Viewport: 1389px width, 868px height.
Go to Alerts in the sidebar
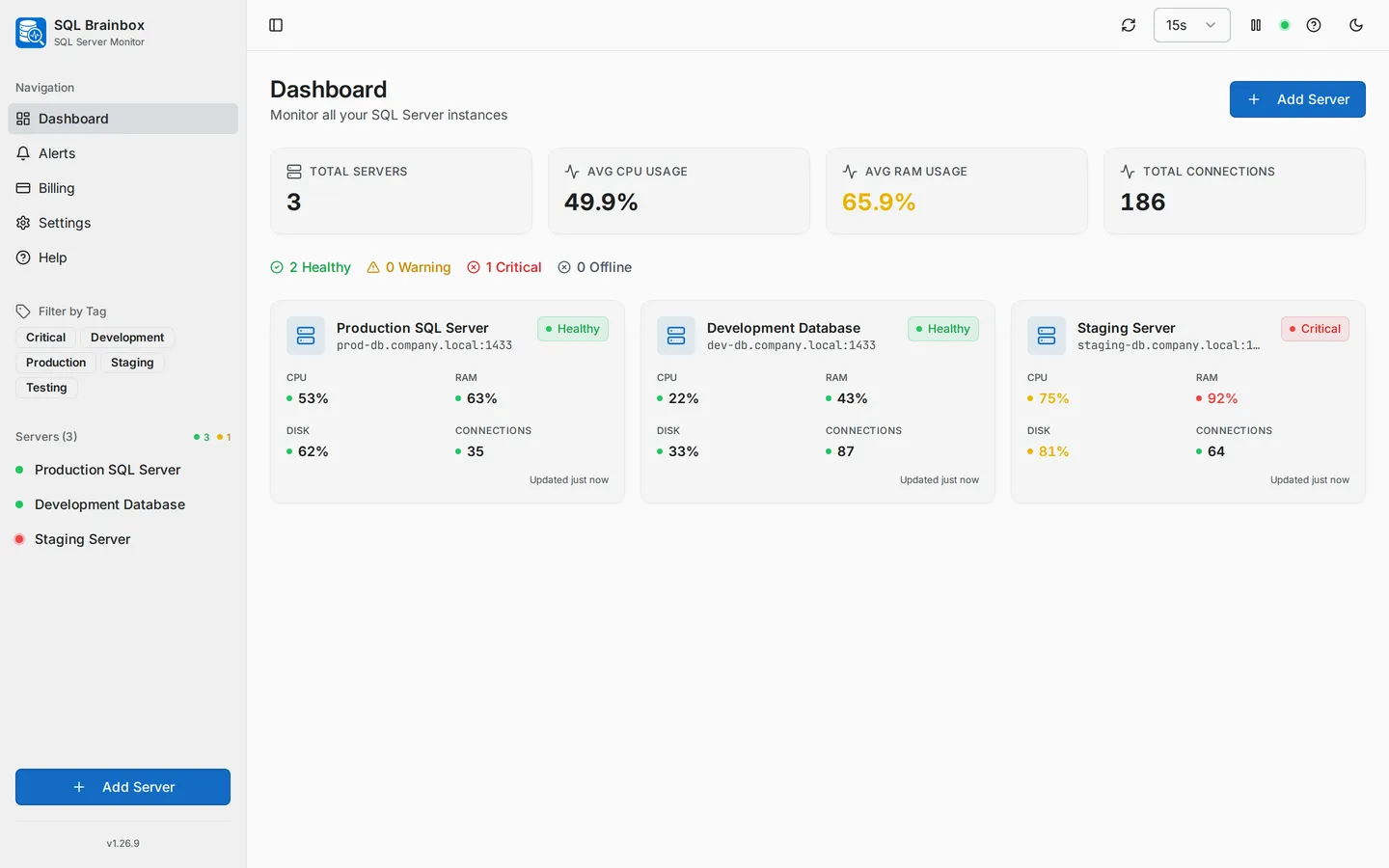tap(123, 153)
